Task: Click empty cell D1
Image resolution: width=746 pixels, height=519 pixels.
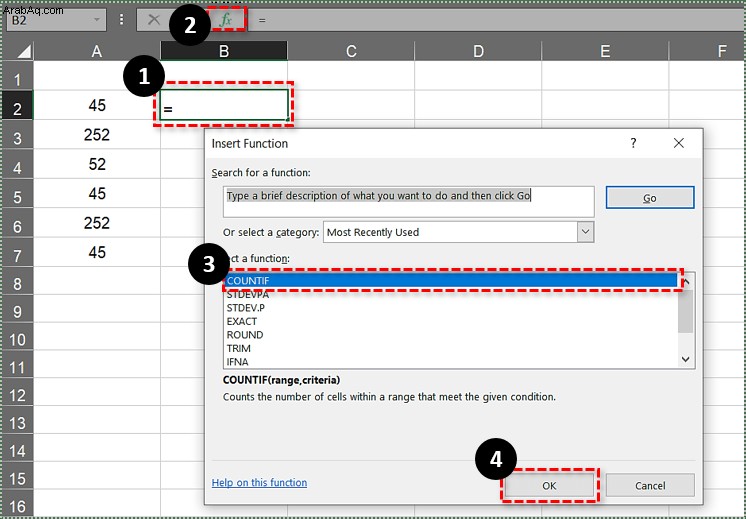Action: coord(478,75)
